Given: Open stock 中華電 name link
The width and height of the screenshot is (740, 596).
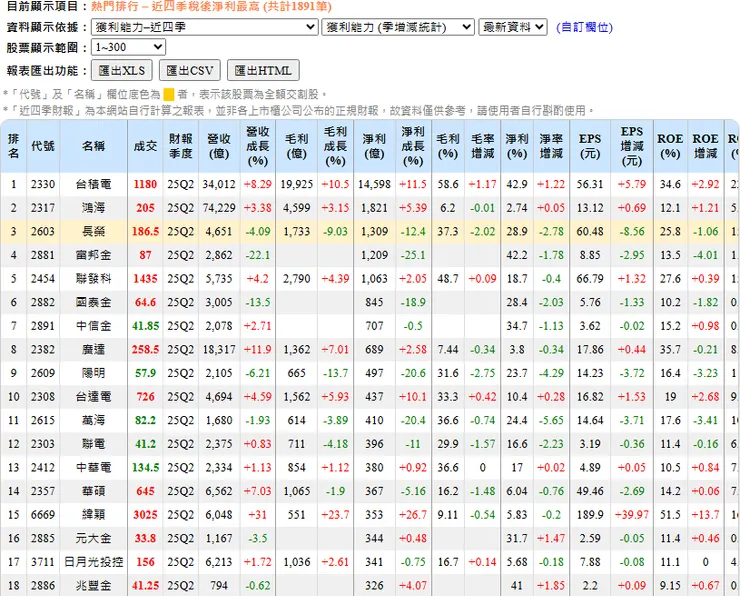Looking at the screenshot, I should [x=93, y=467].
